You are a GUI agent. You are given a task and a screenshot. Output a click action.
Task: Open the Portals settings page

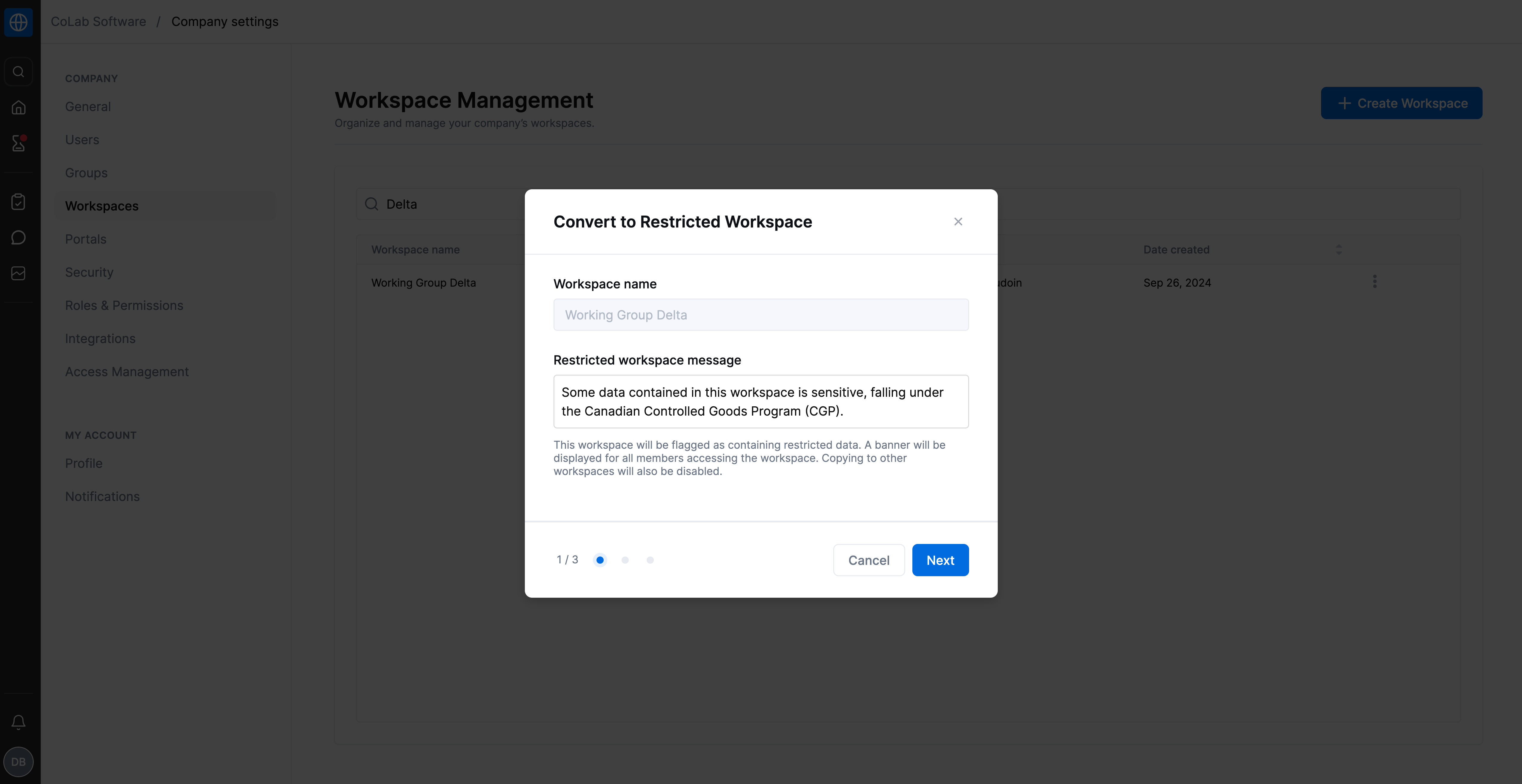point(86,239)
